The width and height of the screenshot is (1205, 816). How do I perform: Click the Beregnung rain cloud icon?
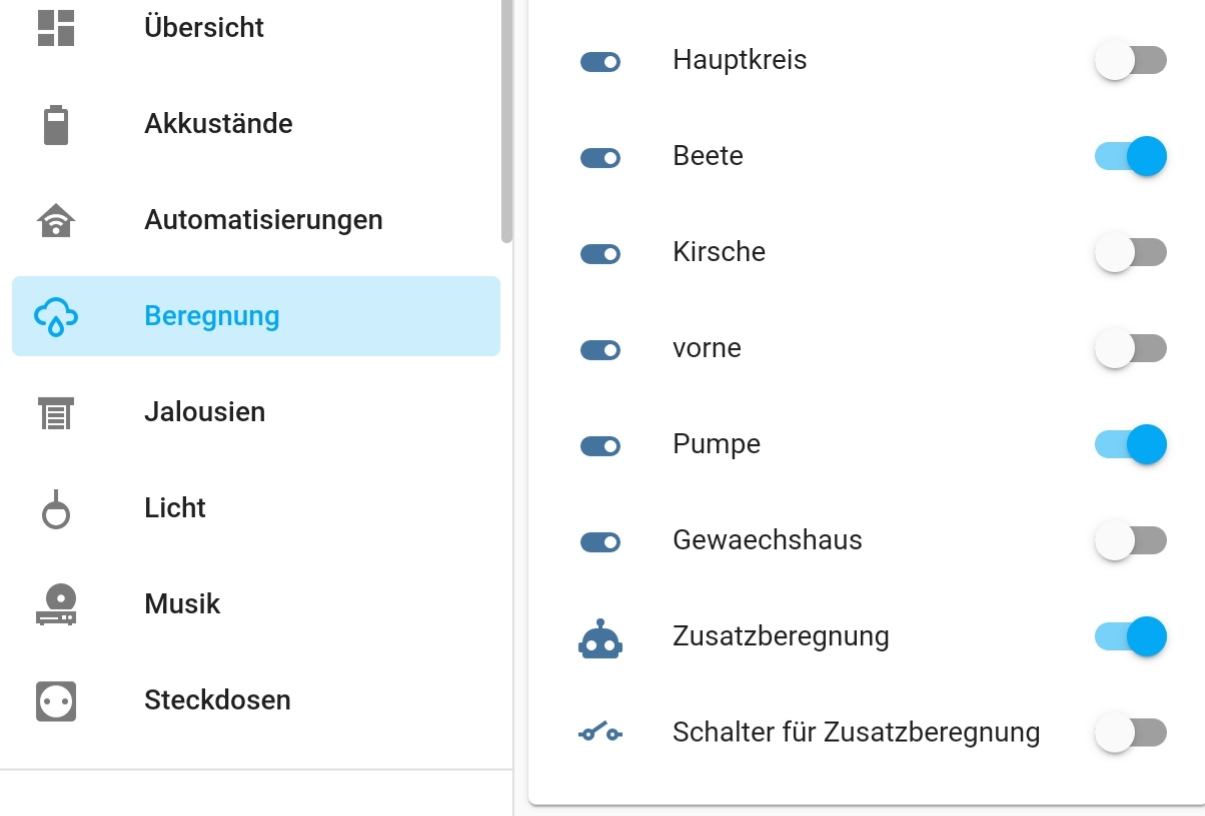(56, 317)
